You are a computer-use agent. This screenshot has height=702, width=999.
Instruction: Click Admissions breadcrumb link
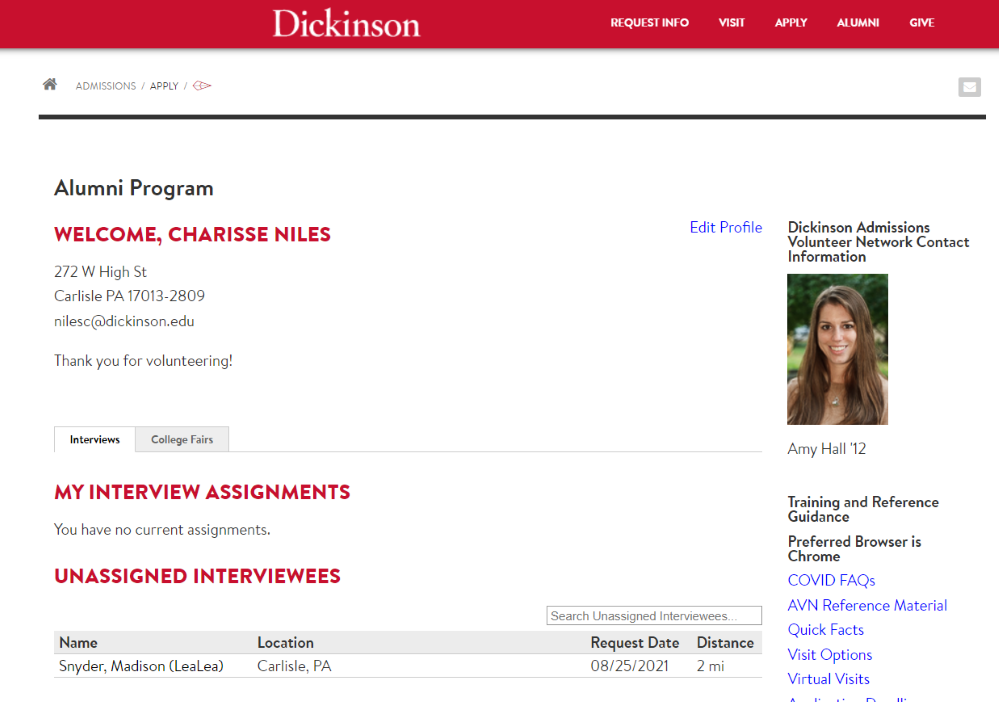coord(106,86)
